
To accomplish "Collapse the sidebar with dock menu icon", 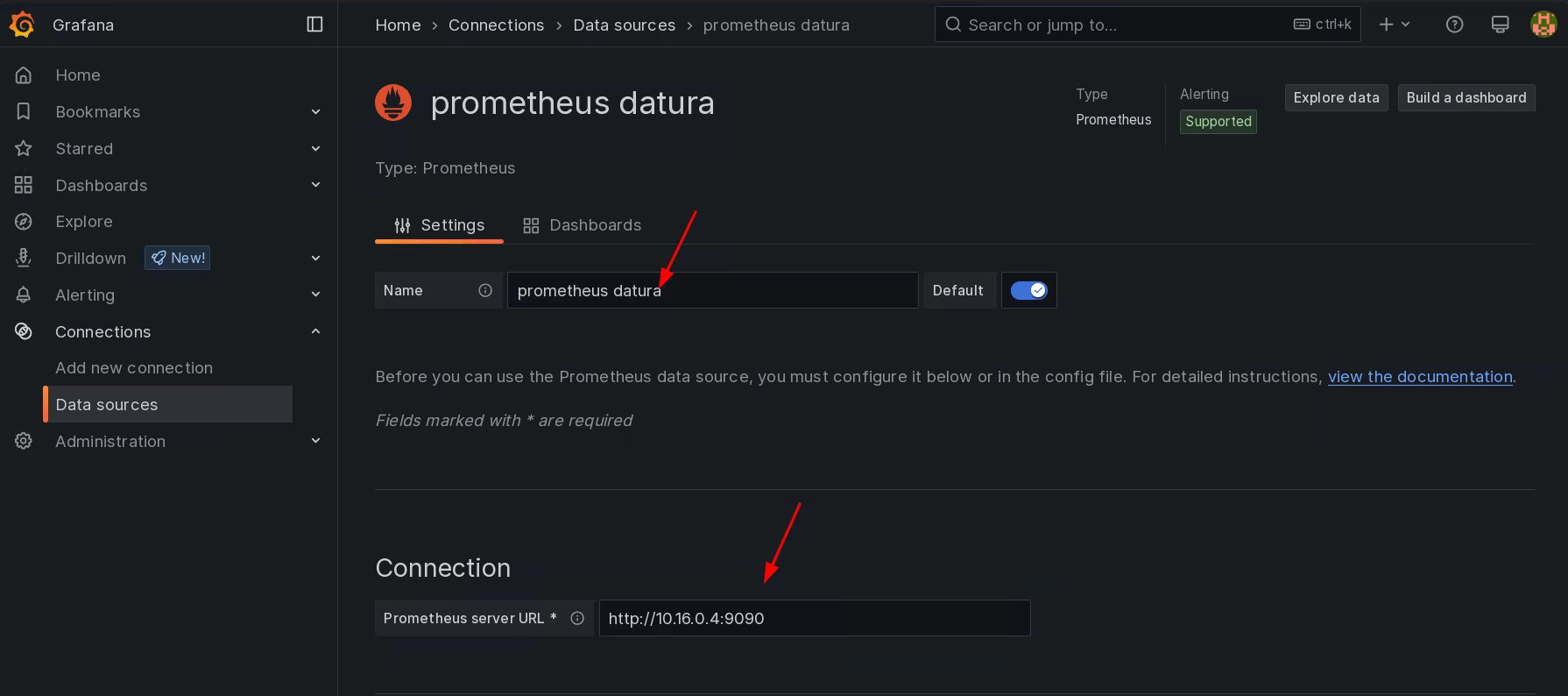I will point(314,25).
